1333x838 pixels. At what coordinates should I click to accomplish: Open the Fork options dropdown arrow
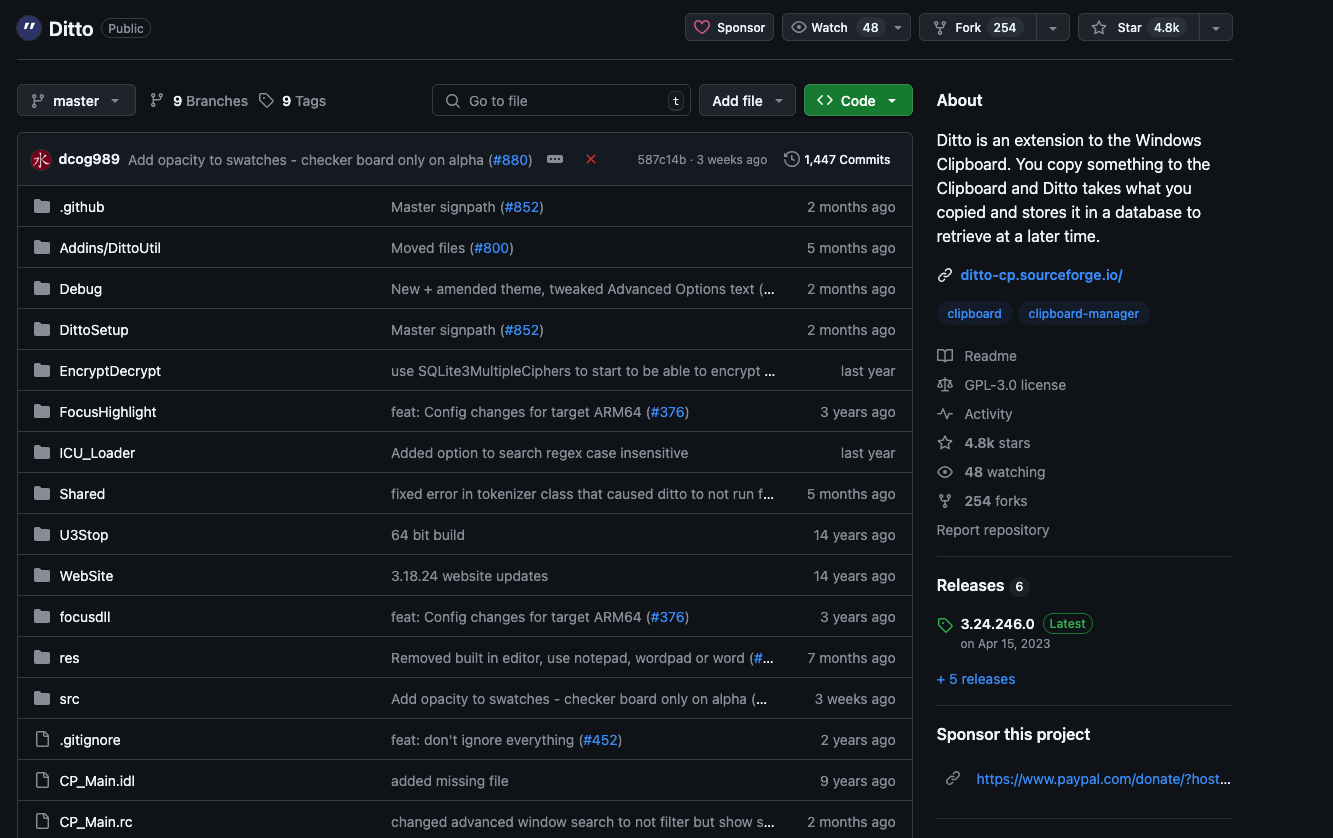[1053, 28]
